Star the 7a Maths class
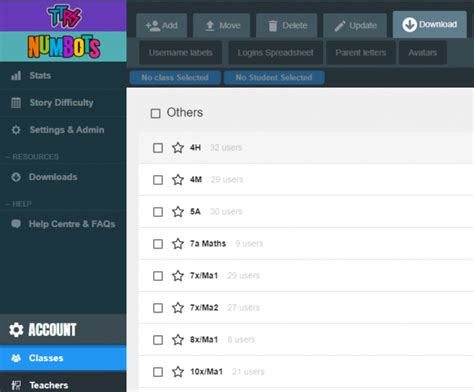Screen dimensions: 474x392 click(x=178, y=243)
